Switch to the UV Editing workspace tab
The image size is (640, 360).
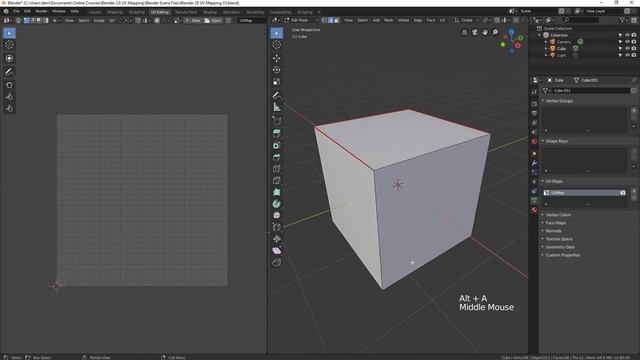click(160, 12)
